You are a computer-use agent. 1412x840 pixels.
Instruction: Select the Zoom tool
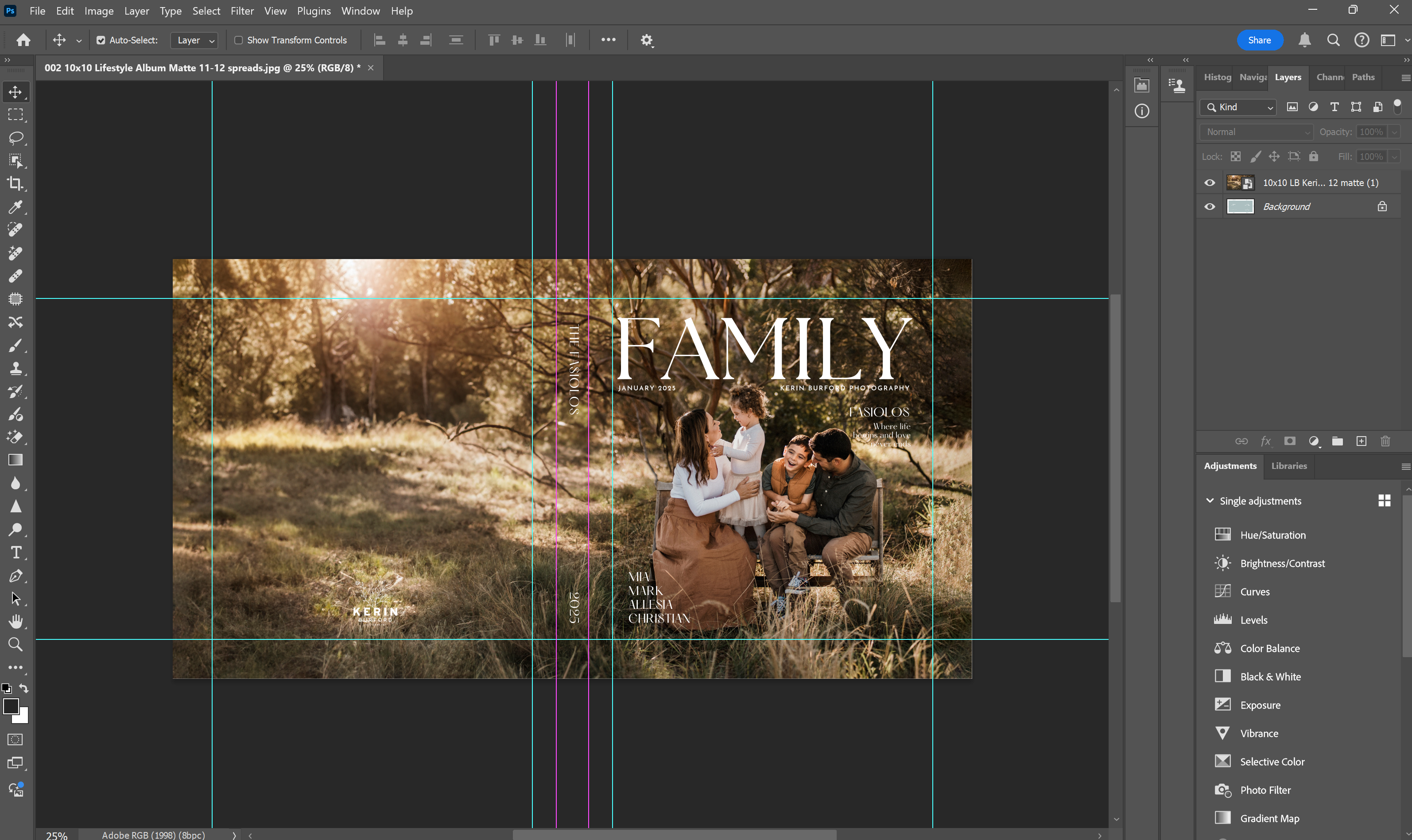click(16, 645)
